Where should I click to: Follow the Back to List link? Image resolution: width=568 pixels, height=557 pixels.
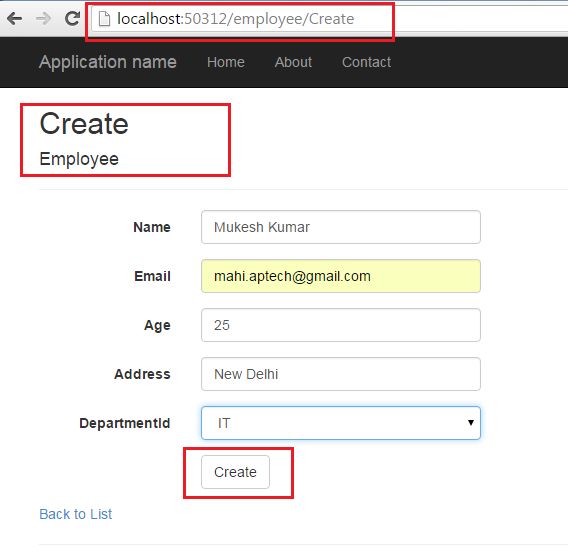pyautogui.click(x=76, y=514)
